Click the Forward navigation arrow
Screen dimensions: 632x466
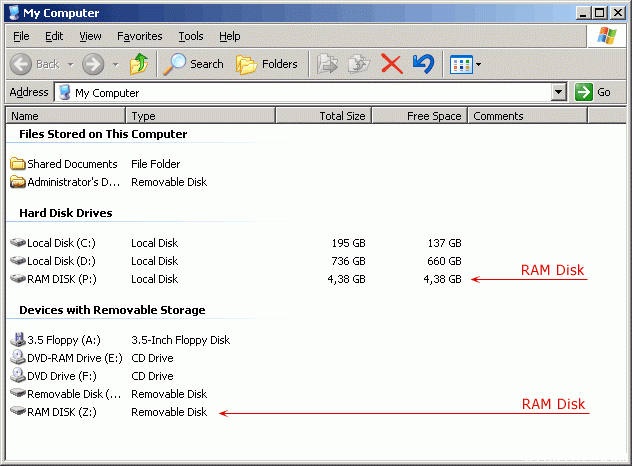tap(93, 64)
